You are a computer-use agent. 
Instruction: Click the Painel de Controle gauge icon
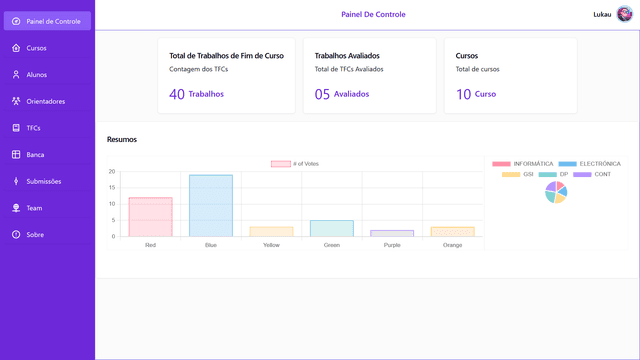(16, 21)
